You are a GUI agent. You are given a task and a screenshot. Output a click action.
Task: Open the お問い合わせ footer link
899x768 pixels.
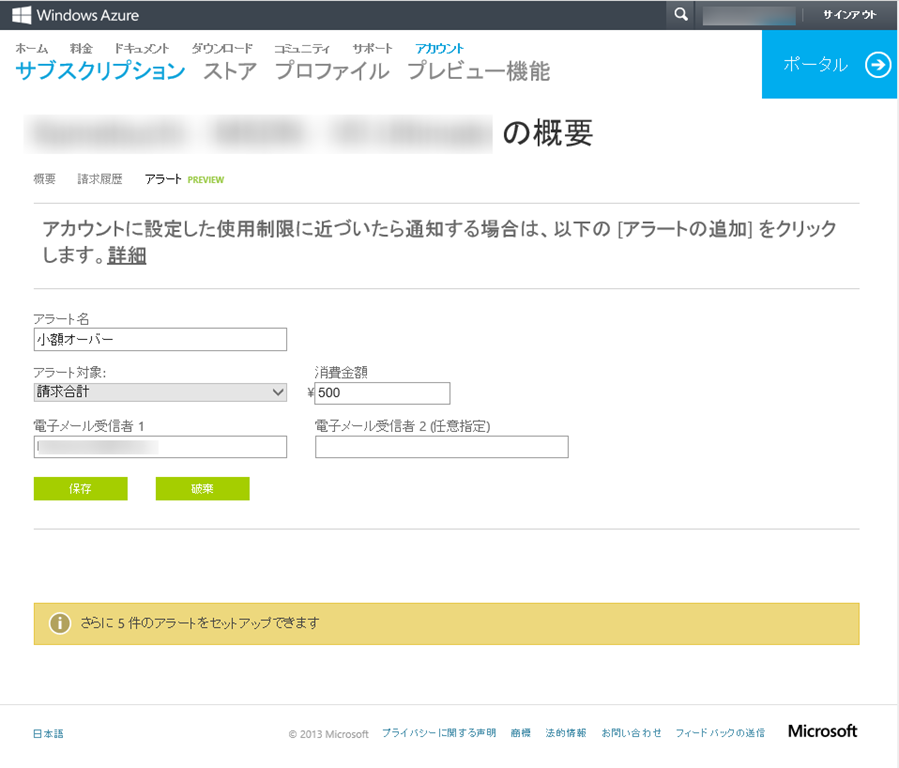(x=631, y=733)
